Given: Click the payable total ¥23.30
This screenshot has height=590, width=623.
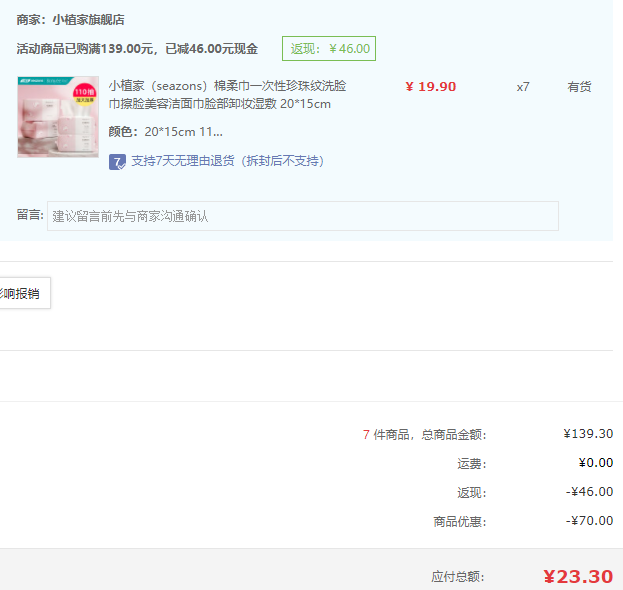Looking at the screenshot, I should 577,576.
